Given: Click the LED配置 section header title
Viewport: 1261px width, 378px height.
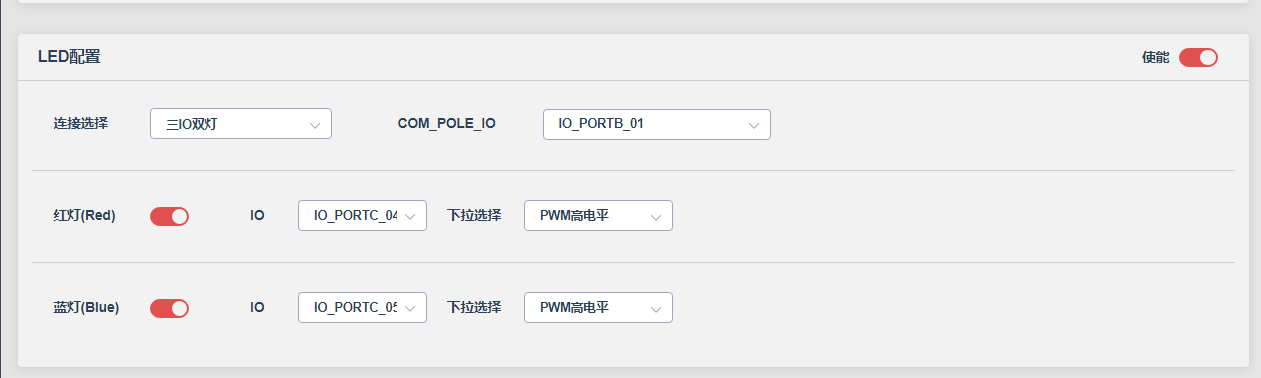Looking at the screenshot, I should tap(69, 57).
